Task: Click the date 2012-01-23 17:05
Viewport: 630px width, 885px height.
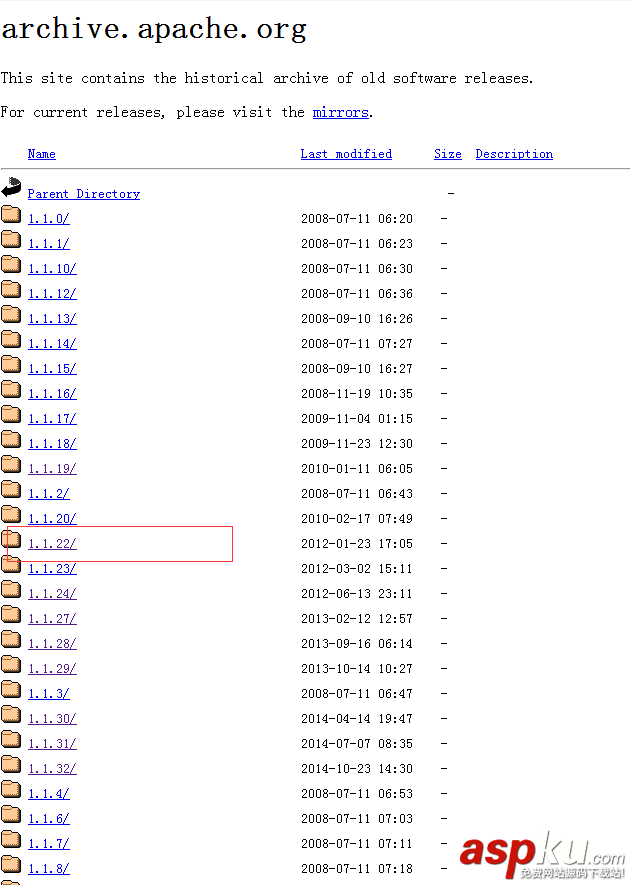Action: pyautogui.click(x=357, y=544)
